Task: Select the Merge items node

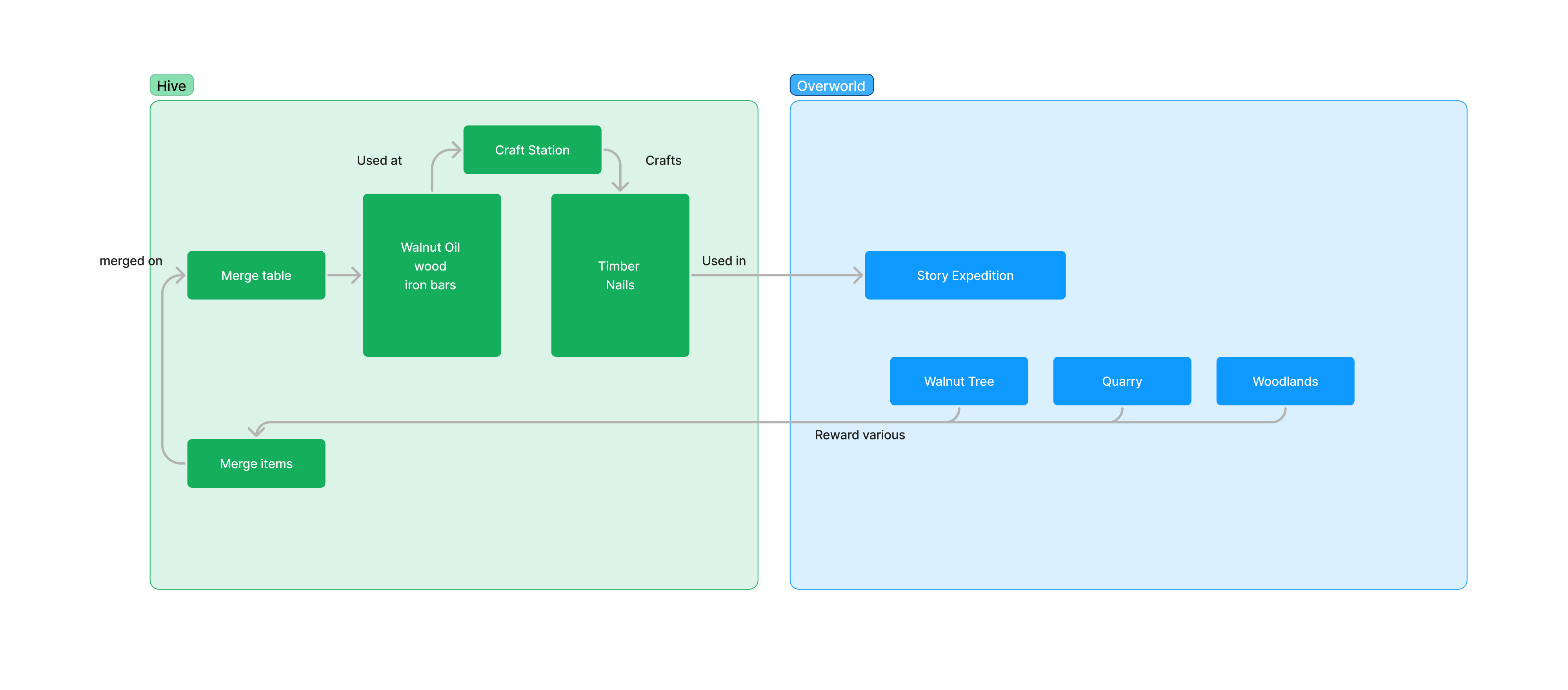Action: pyautogui.click(x=256, y=463)
